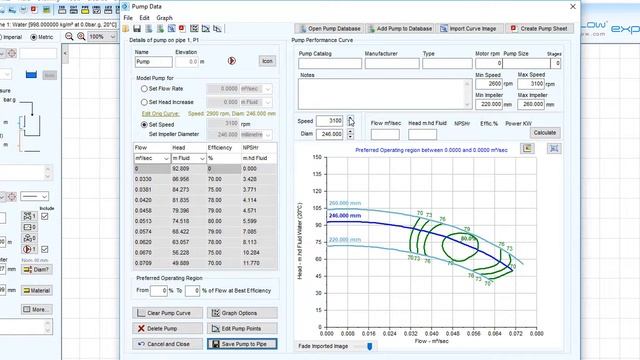Click the red pump symbol beside the Elevation field
Viewport: 640px width, 360px height.
tap(231, 61)
